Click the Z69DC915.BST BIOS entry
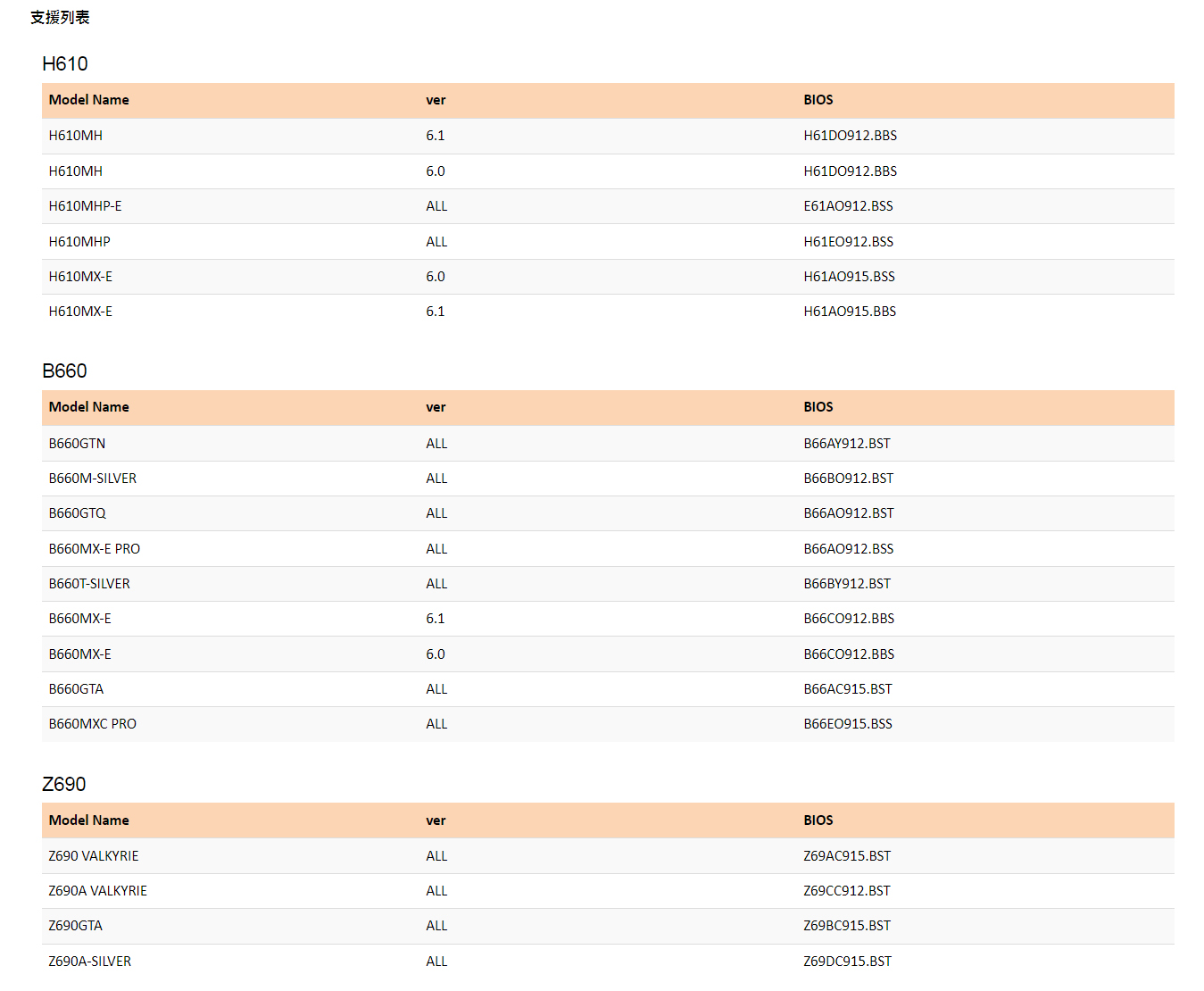 pos(847,962)
